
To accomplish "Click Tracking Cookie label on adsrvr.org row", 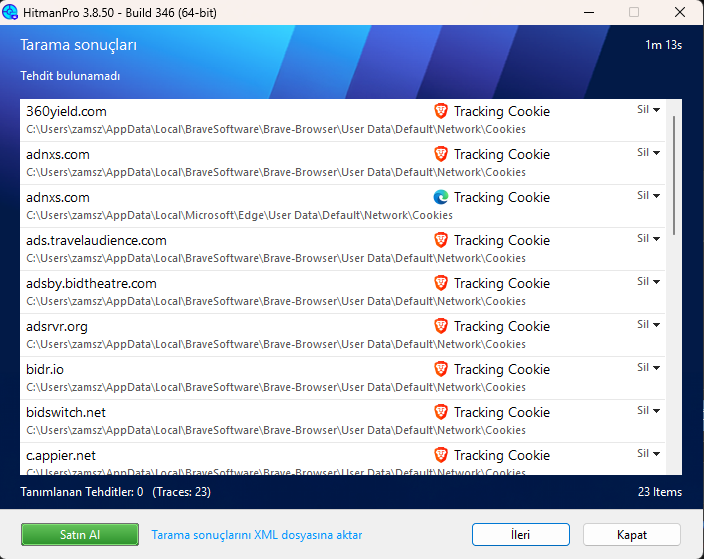I will [x=502, y=326].
